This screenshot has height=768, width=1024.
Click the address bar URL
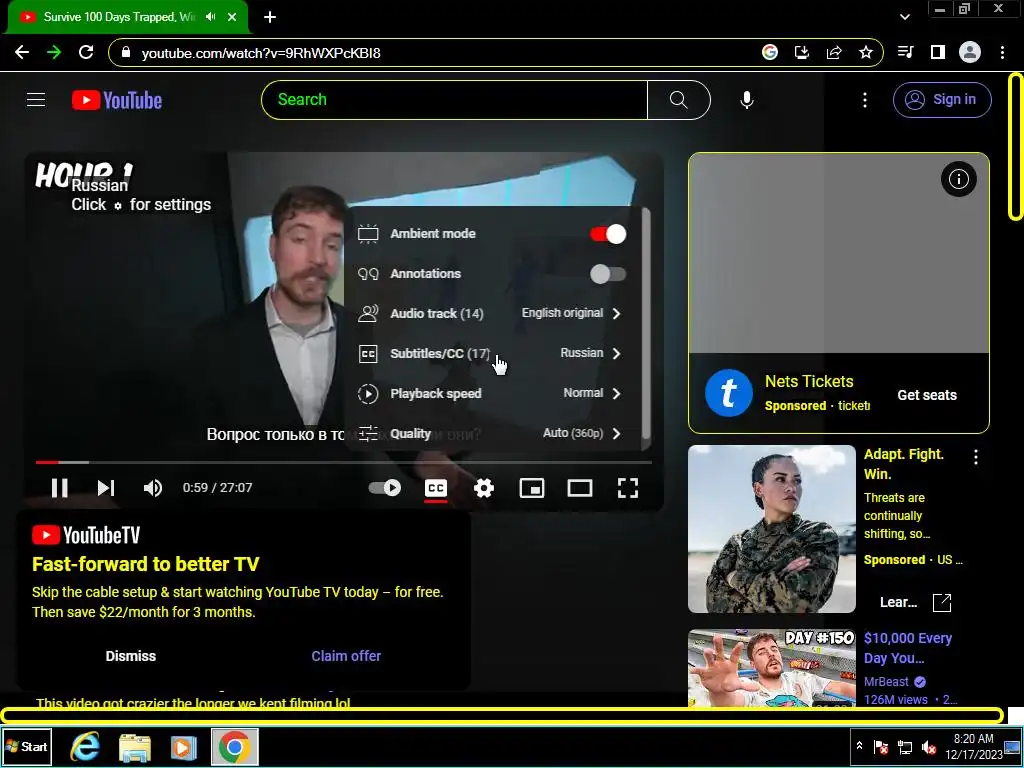(261, 53)
